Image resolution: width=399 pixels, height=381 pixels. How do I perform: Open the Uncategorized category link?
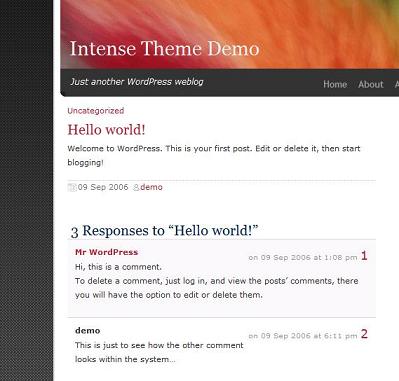tap(96, 111)
